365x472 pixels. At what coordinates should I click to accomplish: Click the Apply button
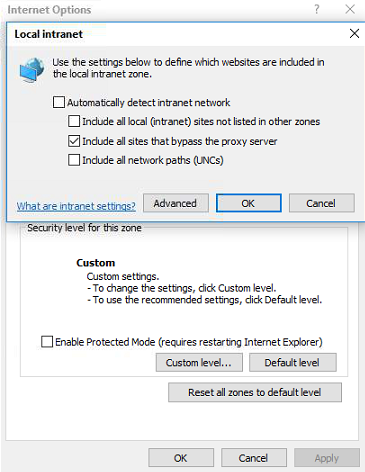click(x=327, y=458)
